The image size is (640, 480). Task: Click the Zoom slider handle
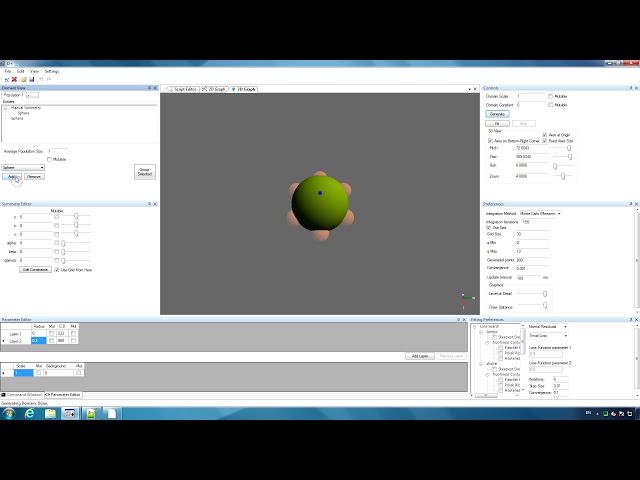(x=563, y=176)
